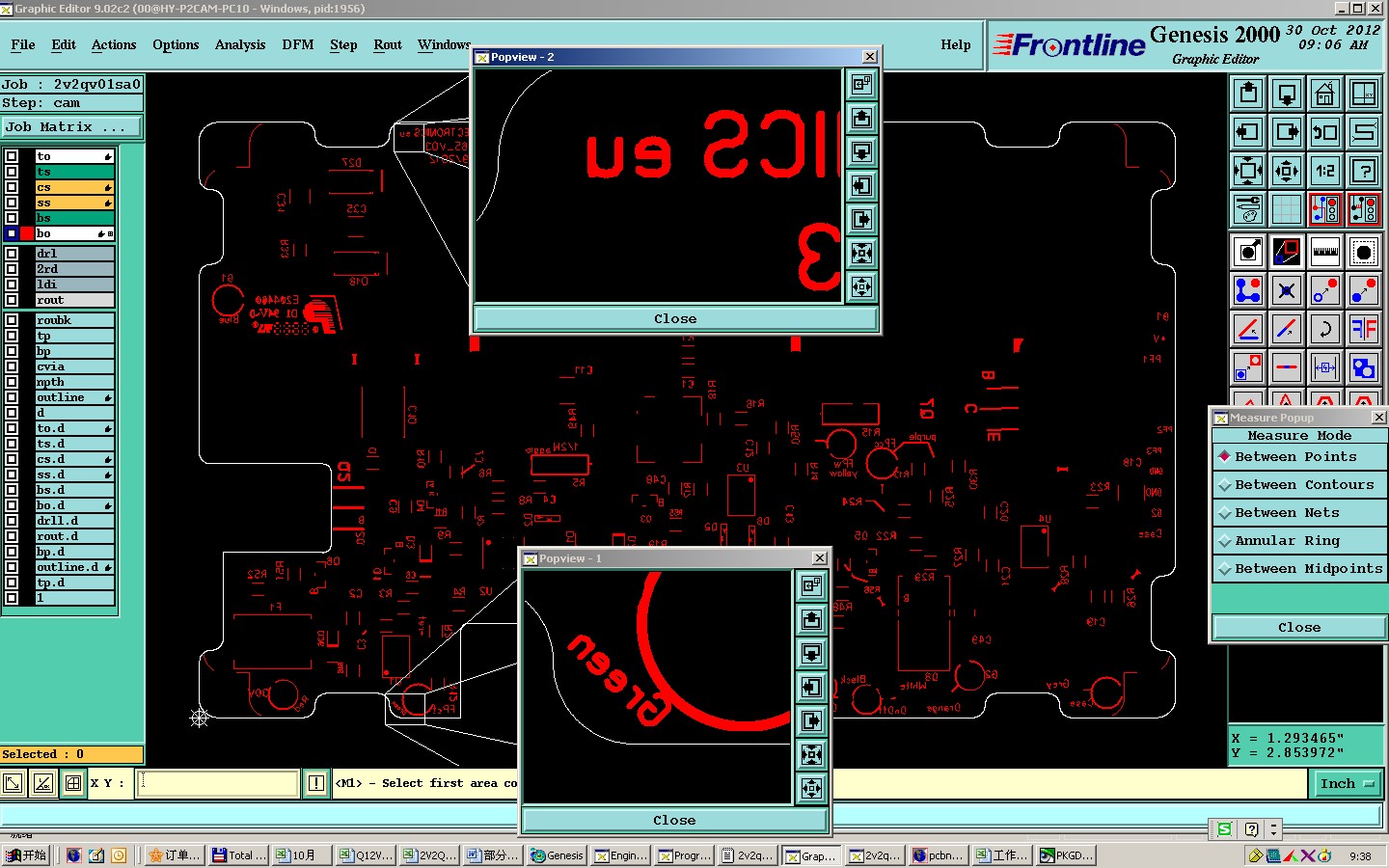Open the display settings wrench-palette icon
This screenshot has height=868, width=1389.
tap(1248, 209)
